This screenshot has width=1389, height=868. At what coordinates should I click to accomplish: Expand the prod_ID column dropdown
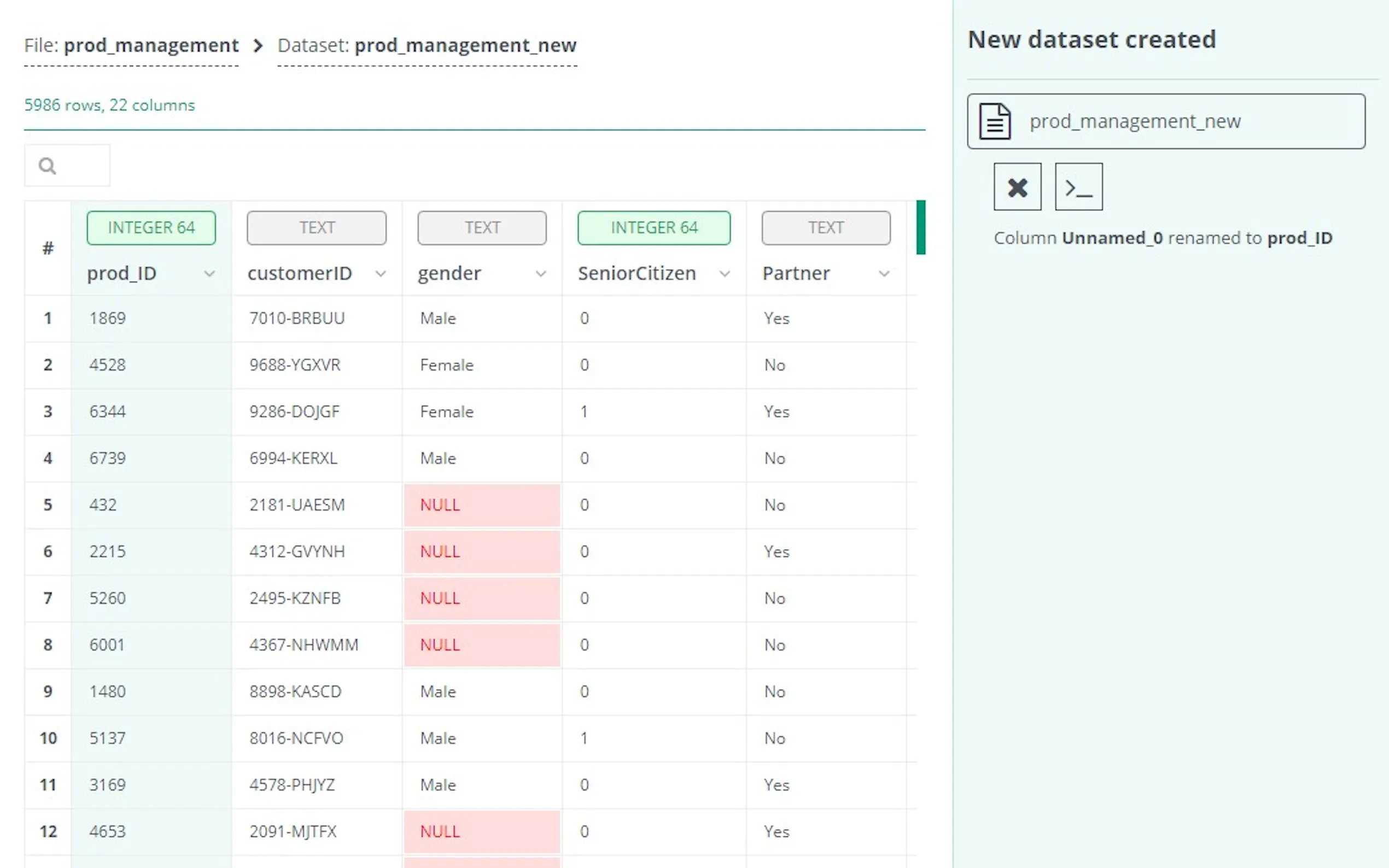tap(209, 274)
